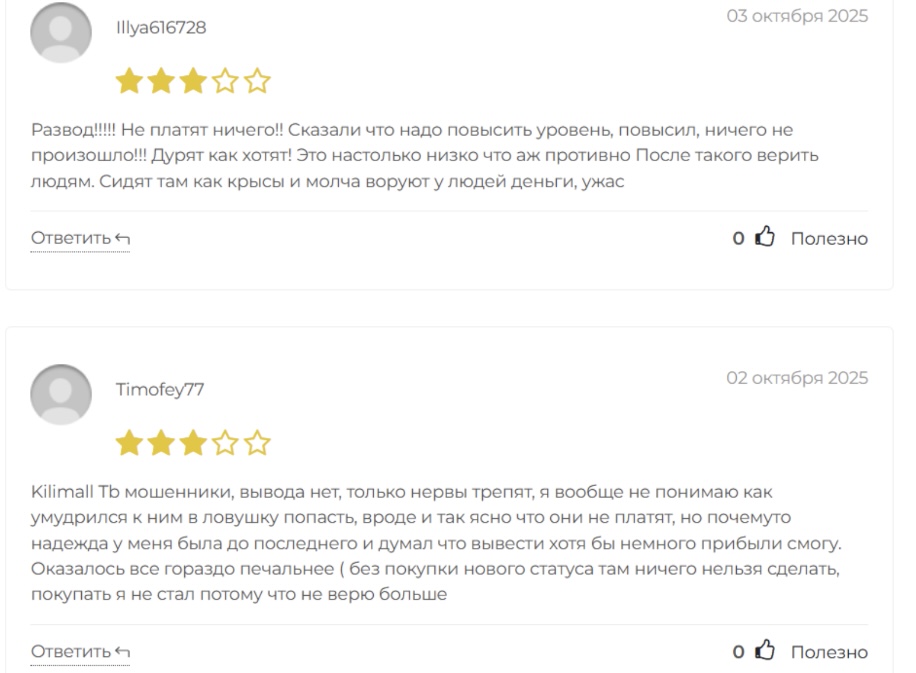Click third star in Illya616728's rating
Viewport: 916px width, 673px height.
[193, 81]
